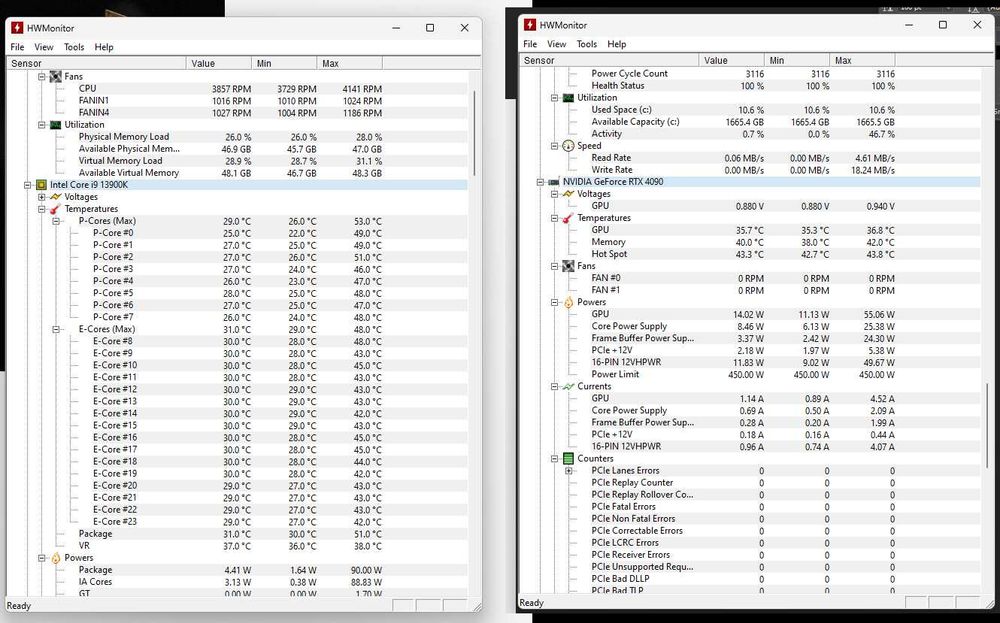Select the Package temperature row reading 31.0 °C
This screenshot has height=623, width=1000.
coord(237,534)
